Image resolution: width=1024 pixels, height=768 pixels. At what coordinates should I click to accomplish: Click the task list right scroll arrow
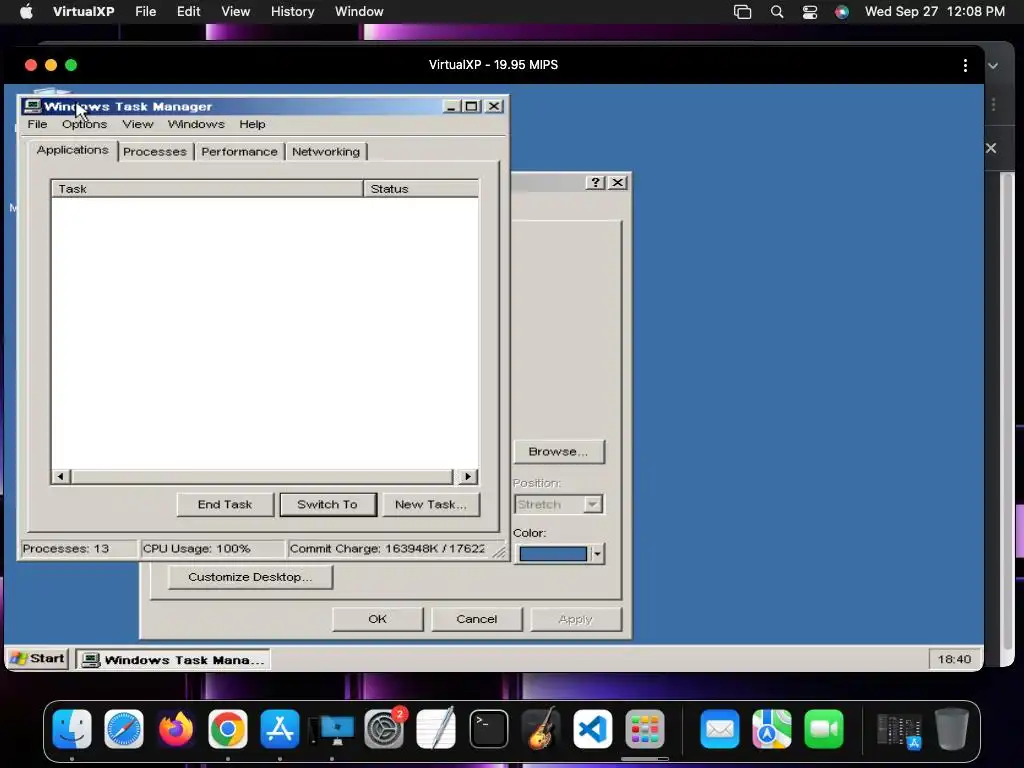467,477
